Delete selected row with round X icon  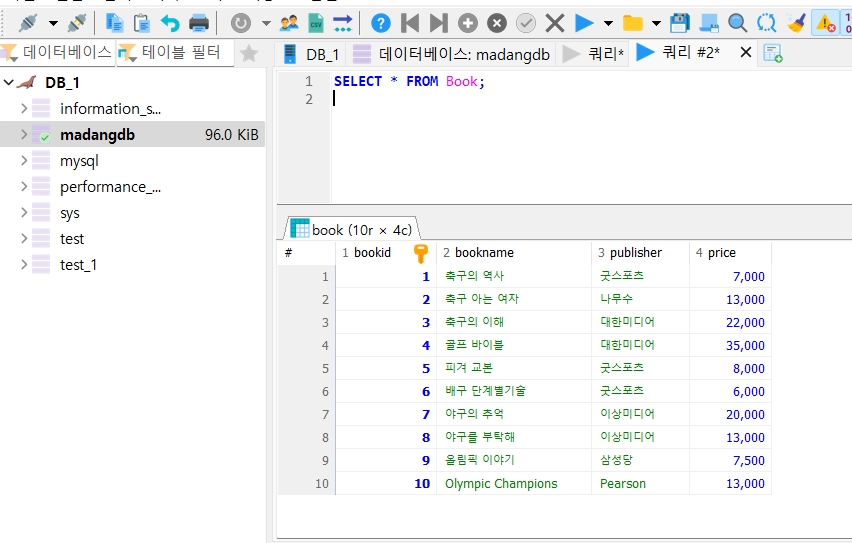tap(497, 23)
